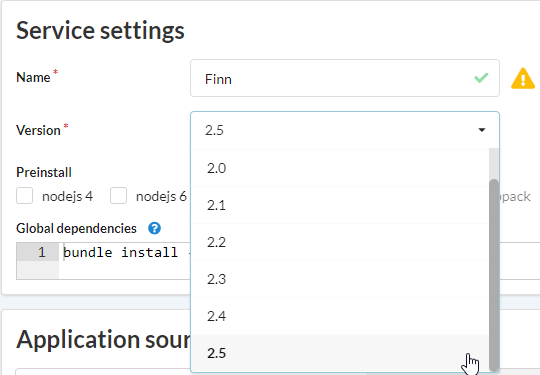
Task: Click the green checkmark in Name field
Action: (481, 78)
